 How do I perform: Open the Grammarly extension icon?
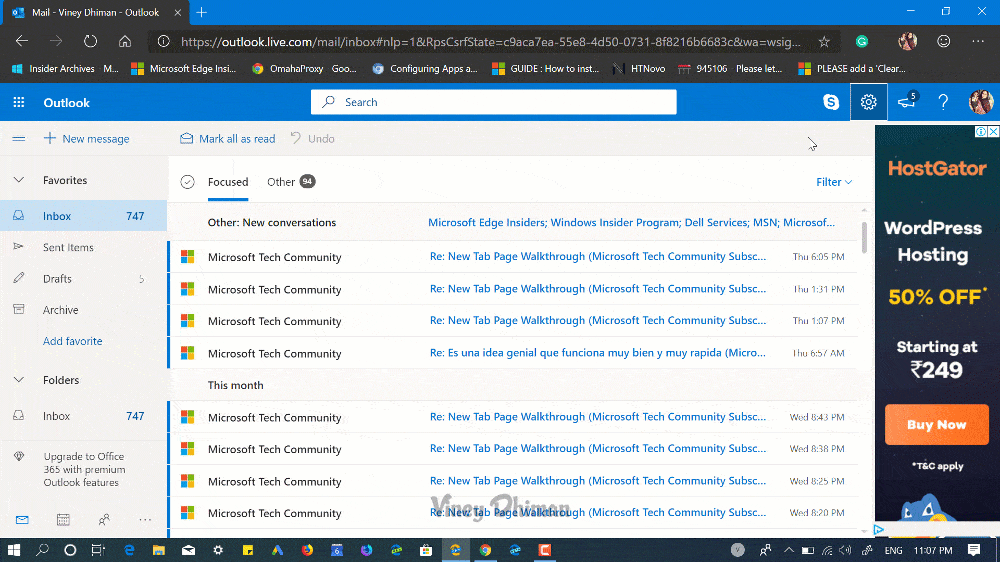(862, 42)
